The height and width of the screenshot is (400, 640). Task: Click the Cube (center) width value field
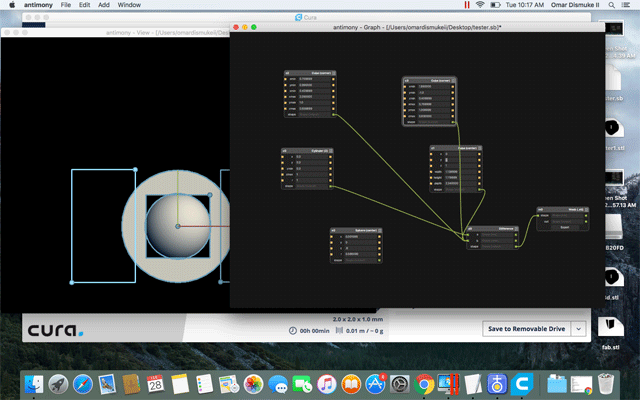460,172
